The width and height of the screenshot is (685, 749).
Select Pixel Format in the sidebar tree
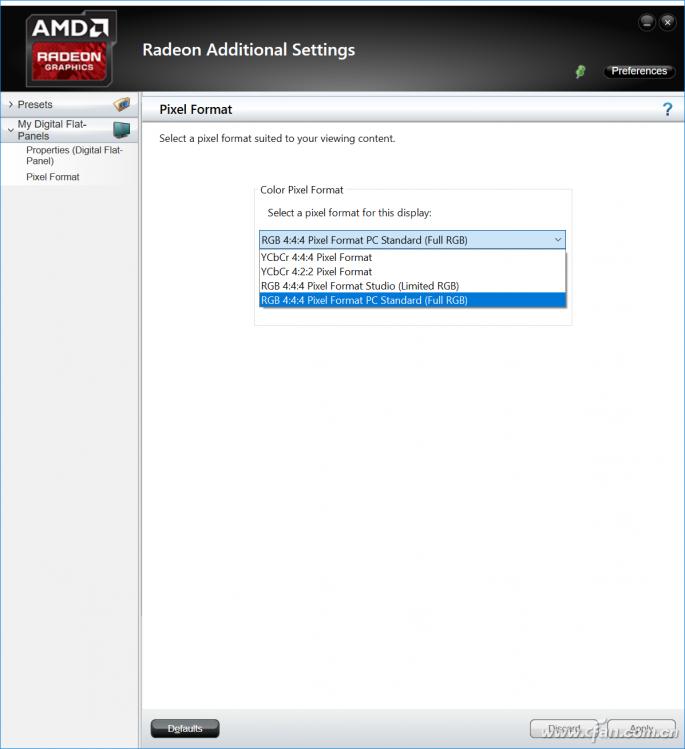coord(53,177)
